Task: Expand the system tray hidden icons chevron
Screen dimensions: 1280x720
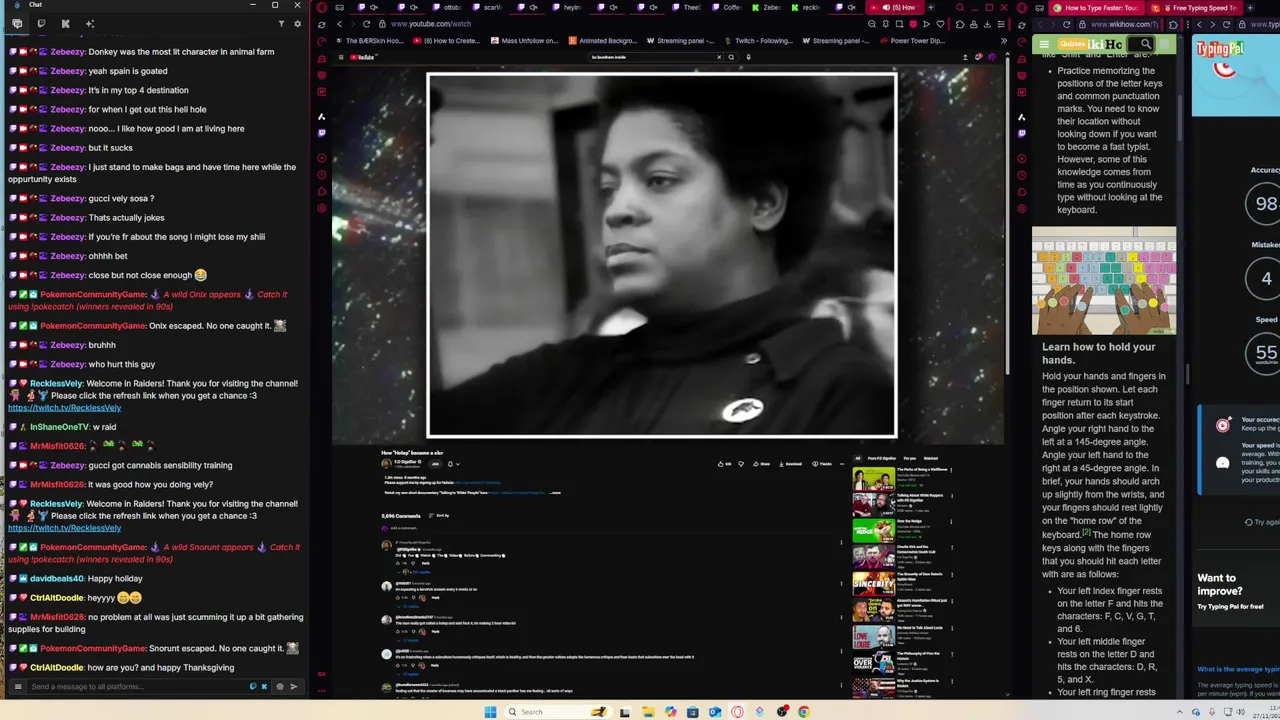Action: (1180, 712)
